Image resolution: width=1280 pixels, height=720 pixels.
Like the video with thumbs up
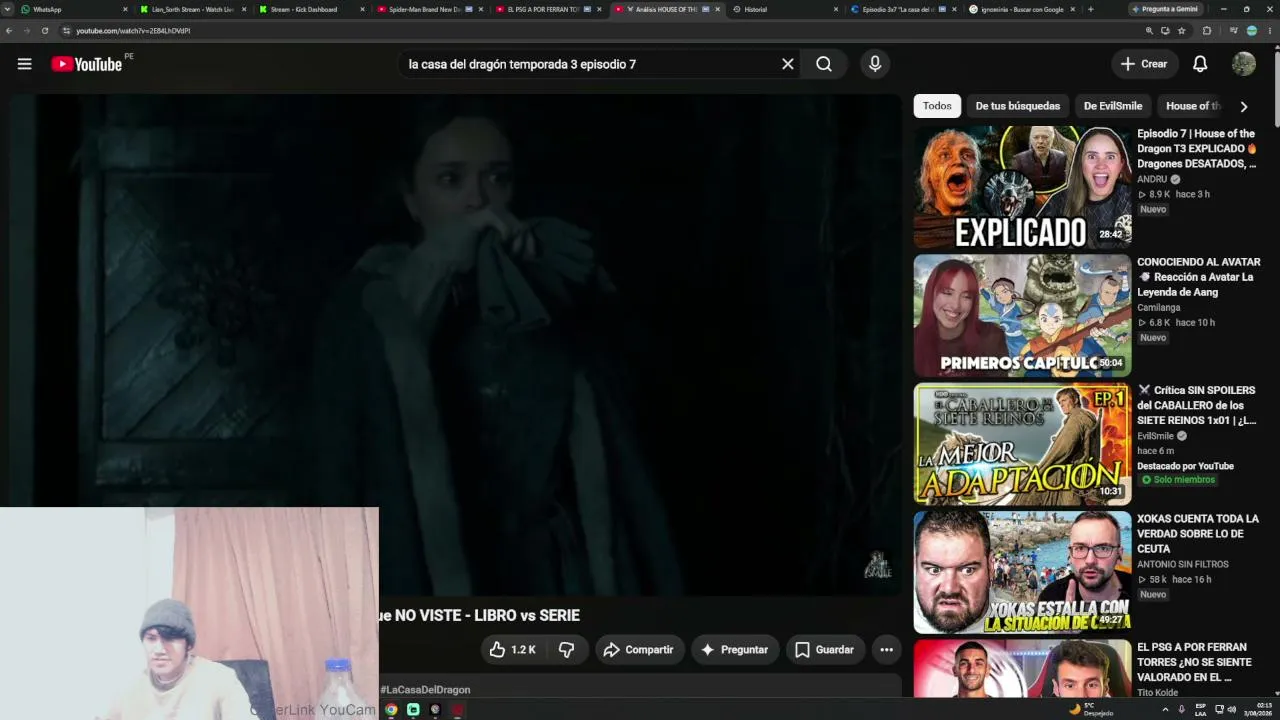[x=512, y=650]
